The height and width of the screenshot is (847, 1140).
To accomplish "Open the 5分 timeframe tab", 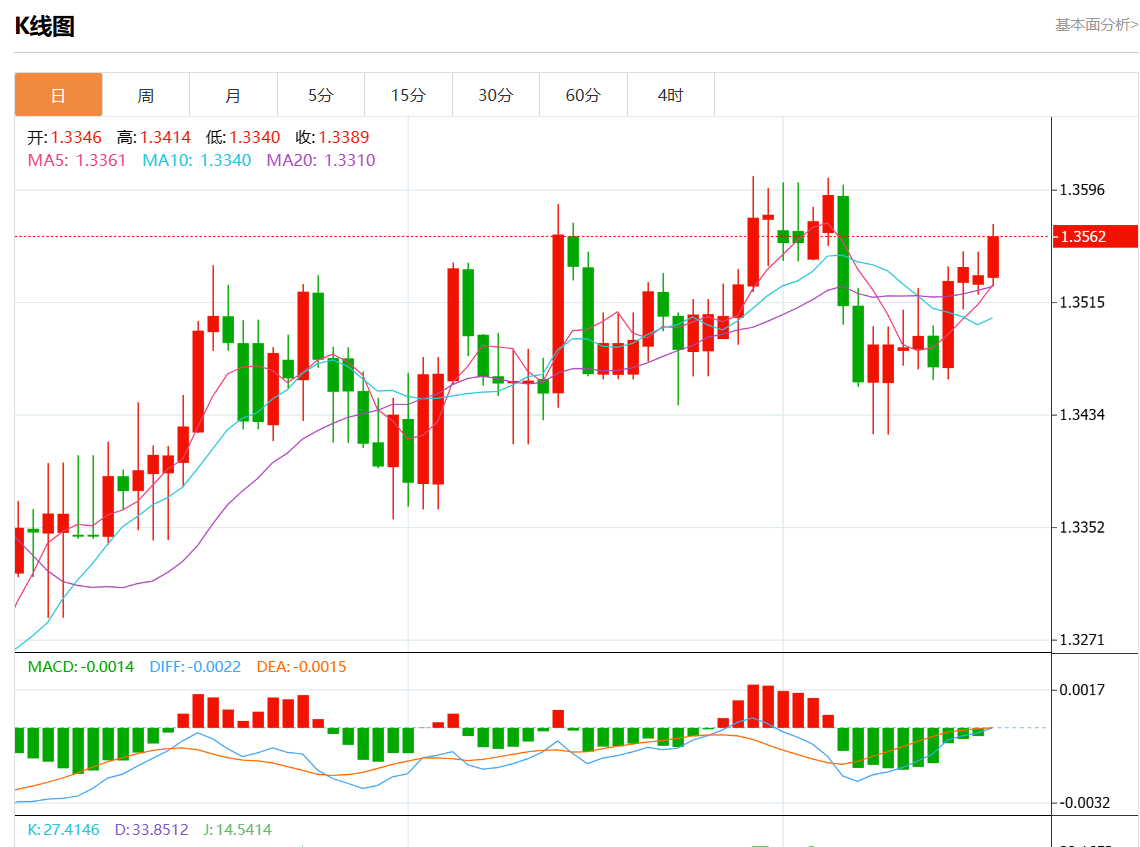I will [x=321, y=95].
